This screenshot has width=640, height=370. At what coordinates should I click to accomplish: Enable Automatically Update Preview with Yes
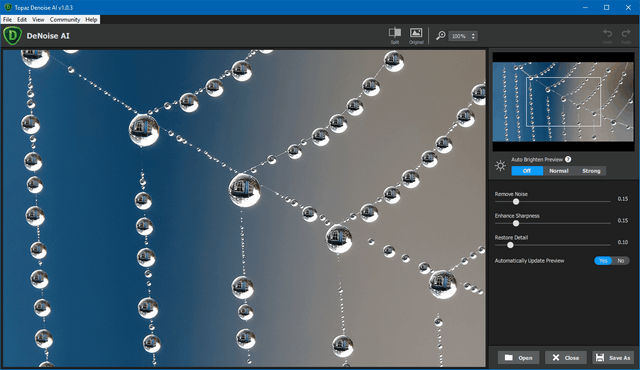coord(603,261)
